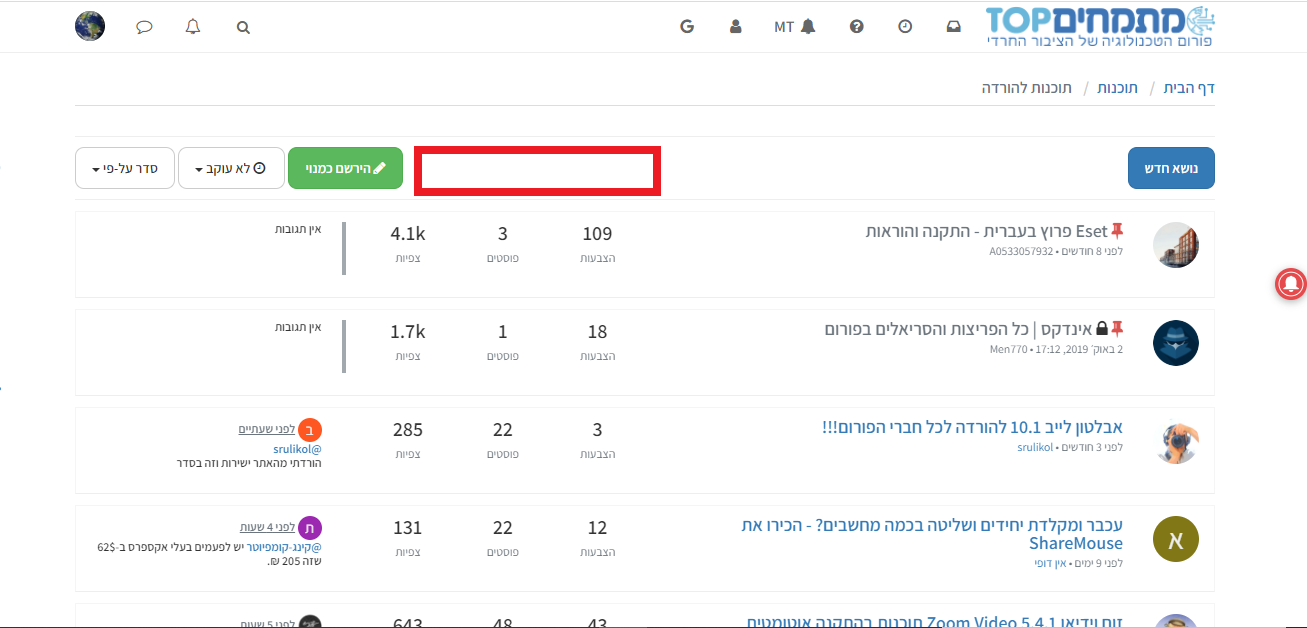Go to תוכנות breadcrumb

[x=1117, y=88]
